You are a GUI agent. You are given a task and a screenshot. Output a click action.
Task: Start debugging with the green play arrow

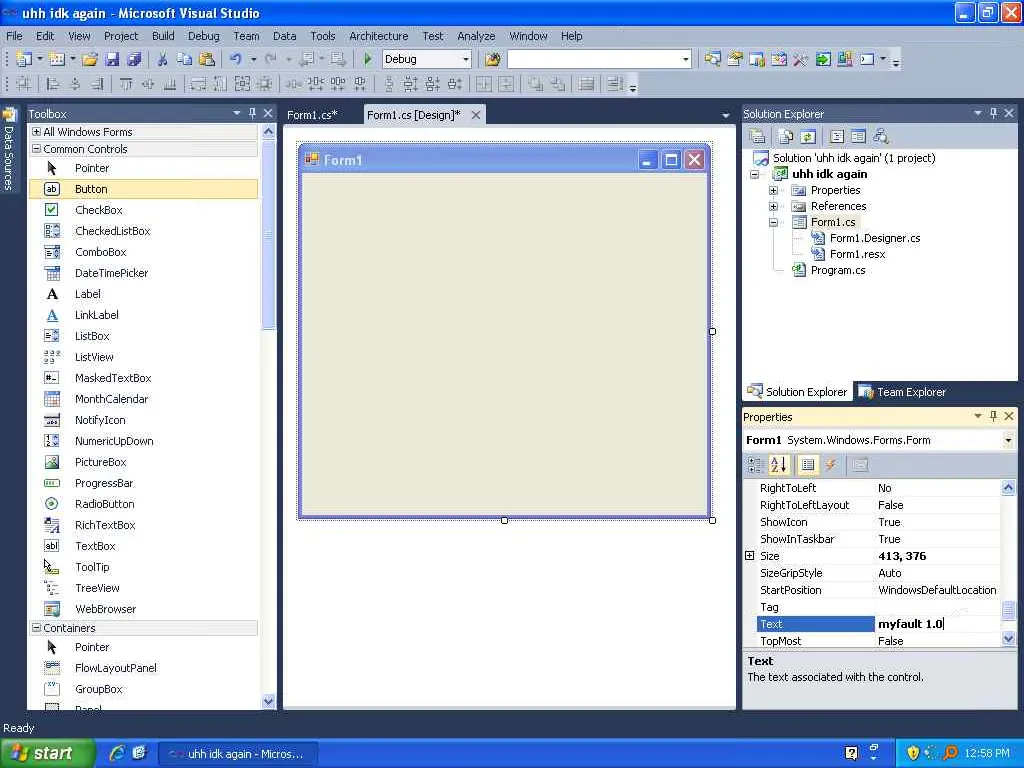tap(367, 59)
